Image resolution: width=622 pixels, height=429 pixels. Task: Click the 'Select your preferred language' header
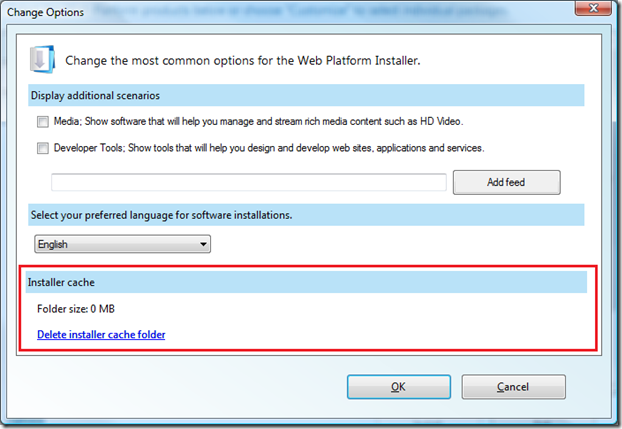click(306, 215)
